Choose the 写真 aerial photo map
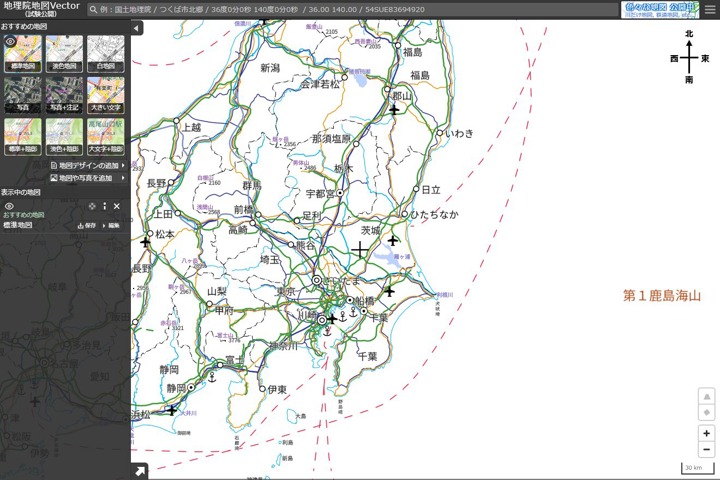This screenshot has width=720, height=480. coord(22,94)
